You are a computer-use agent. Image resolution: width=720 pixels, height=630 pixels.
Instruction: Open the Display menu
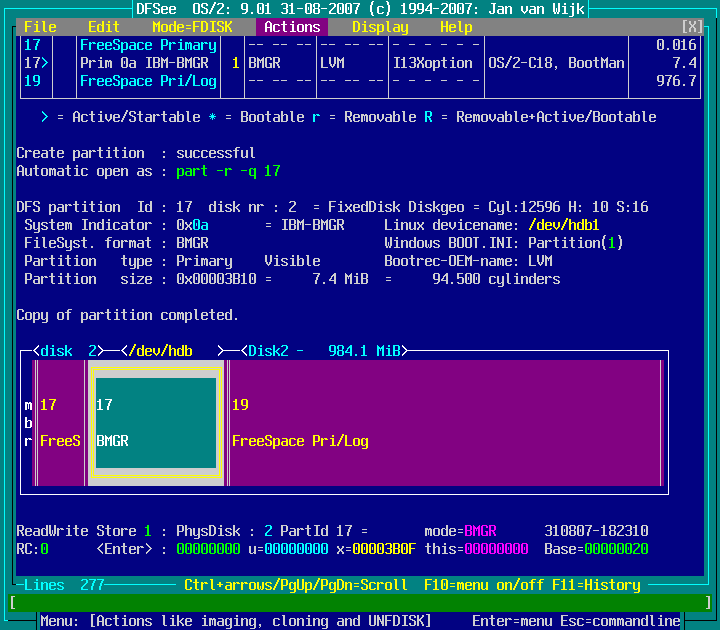[380, 27]
